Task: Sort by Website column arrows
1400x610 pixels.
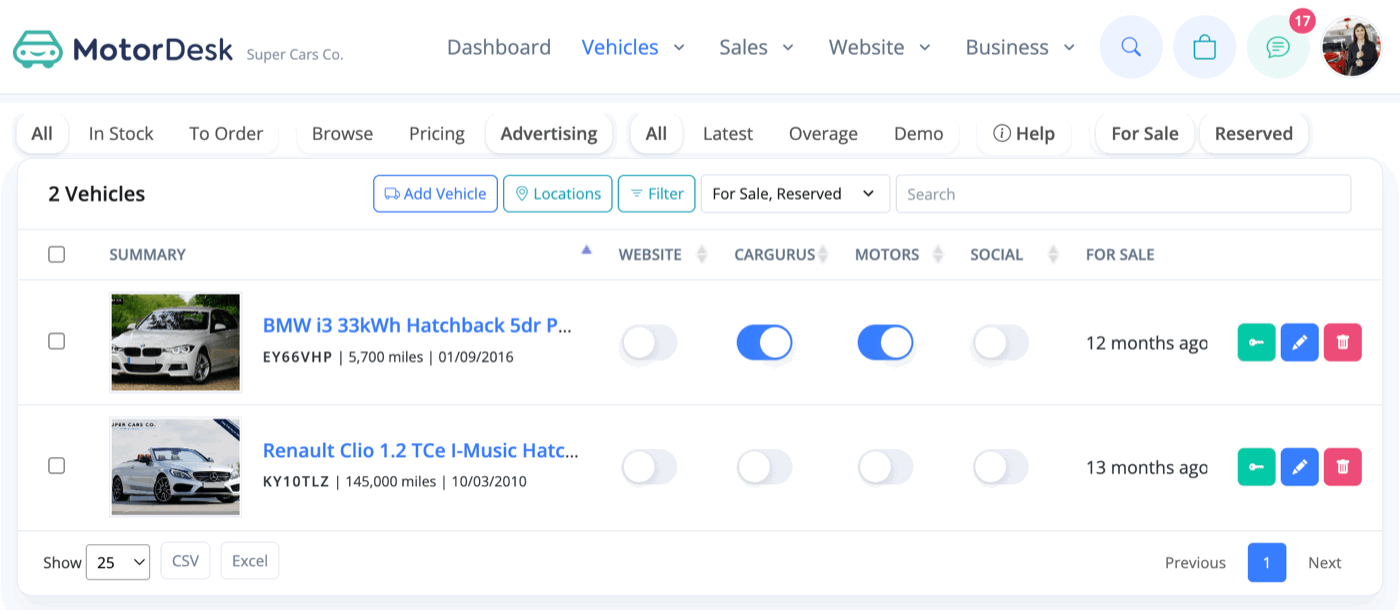Action: point(702,255)
